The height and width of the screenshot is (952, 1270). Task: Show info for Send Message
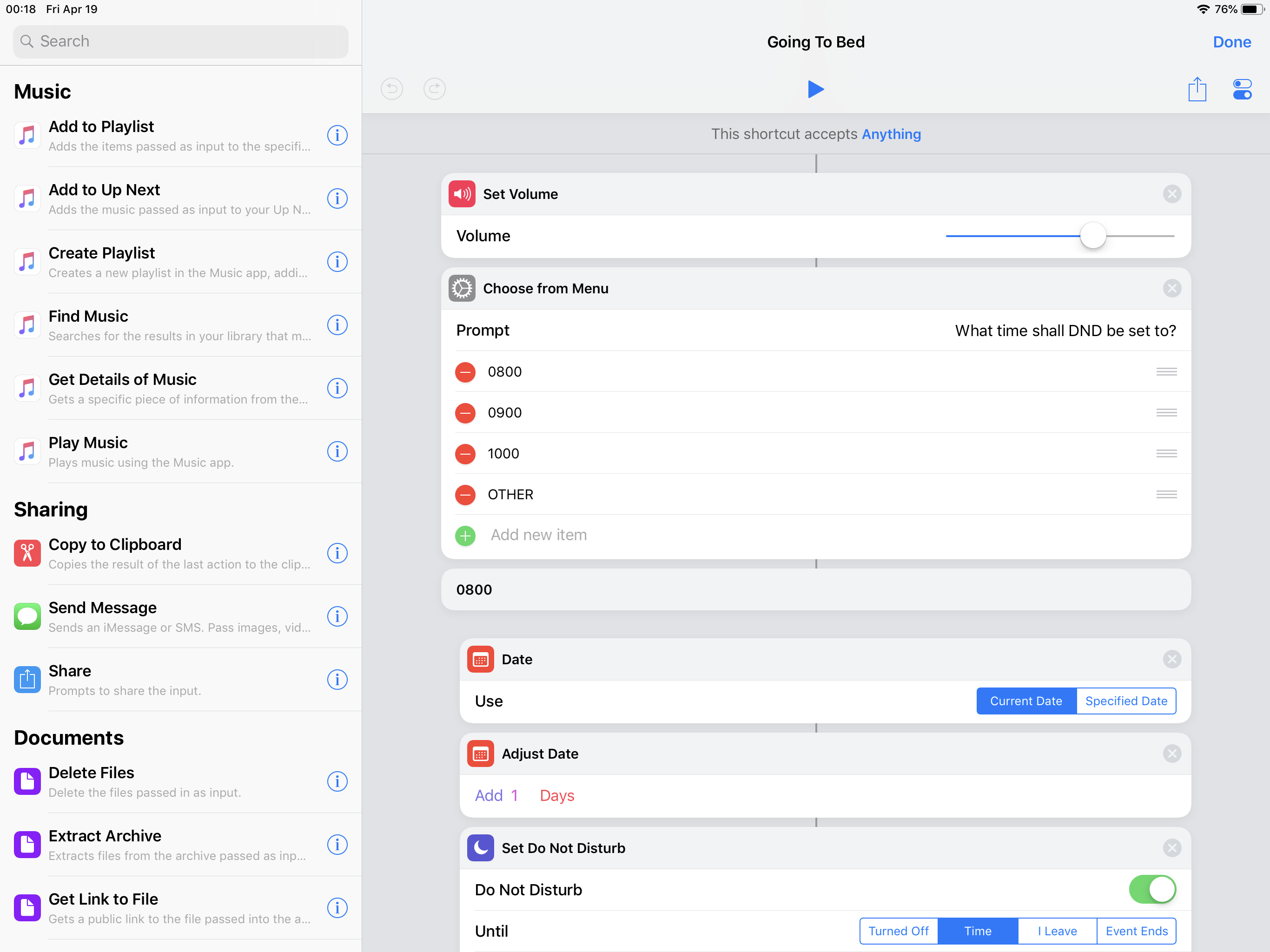pos(337,617)
